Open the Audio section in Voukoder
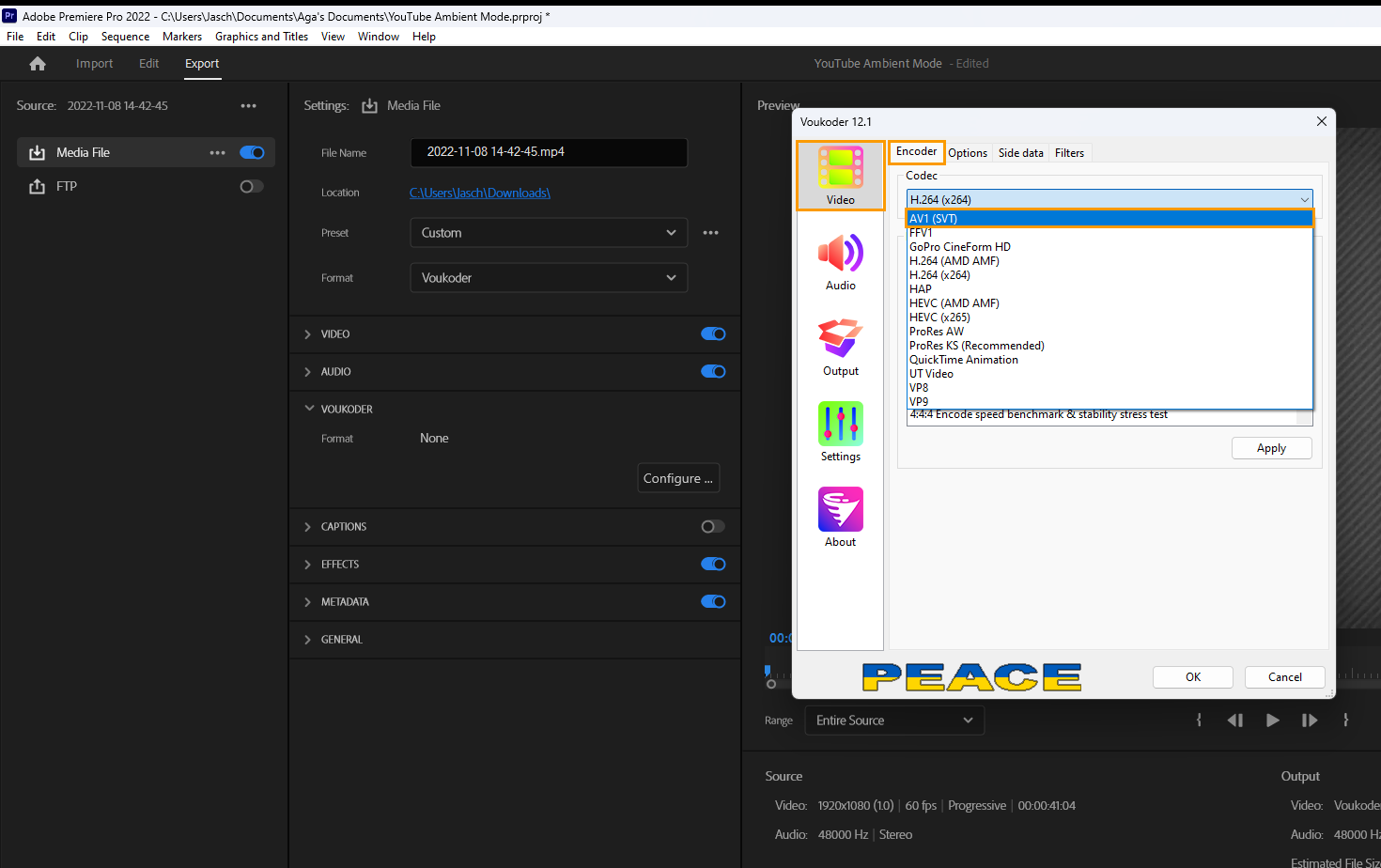The width and height of the screenshot is (1381, 868). [841, 262]
